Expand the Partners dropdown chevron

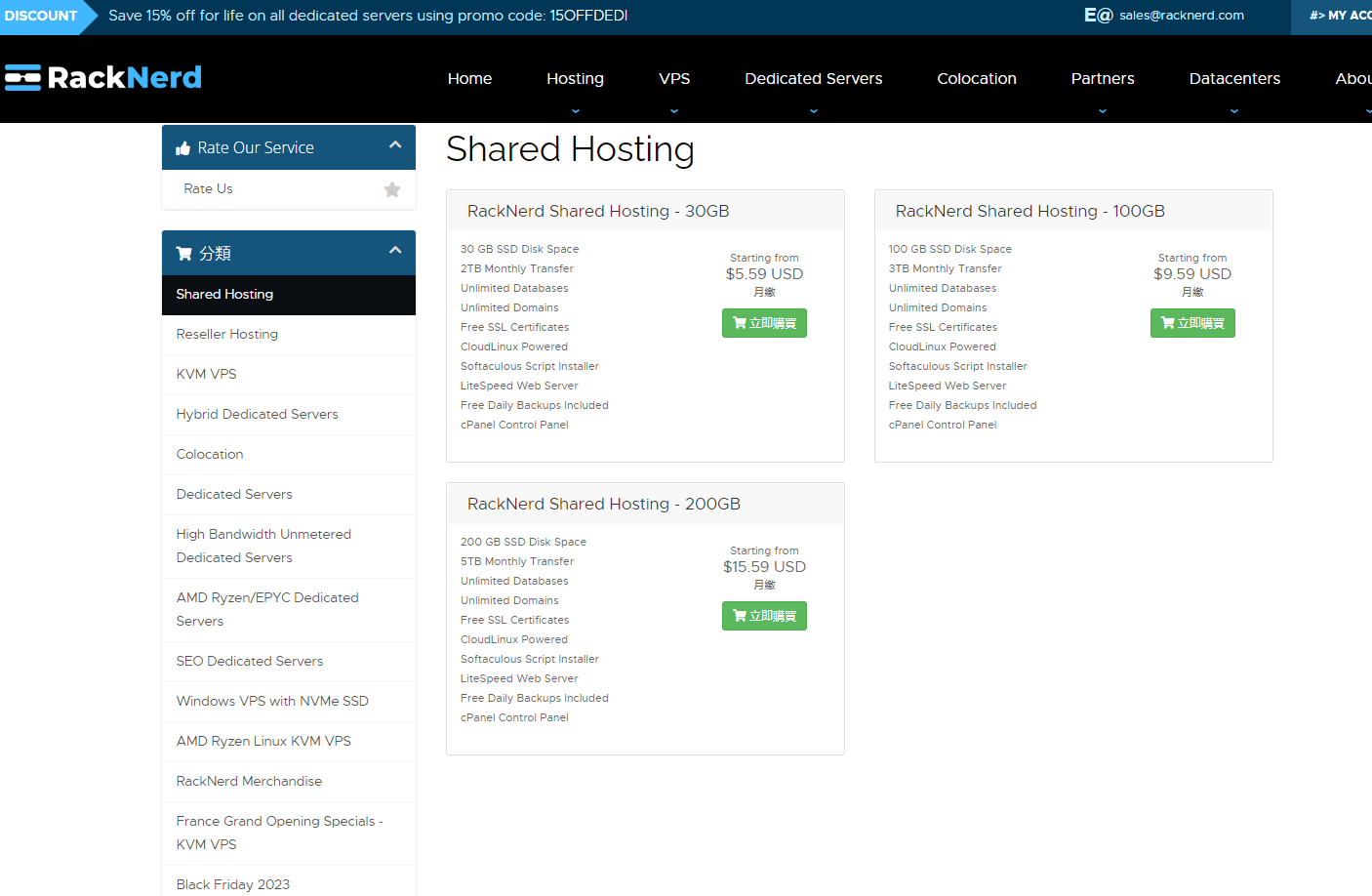pos(1103,111)
